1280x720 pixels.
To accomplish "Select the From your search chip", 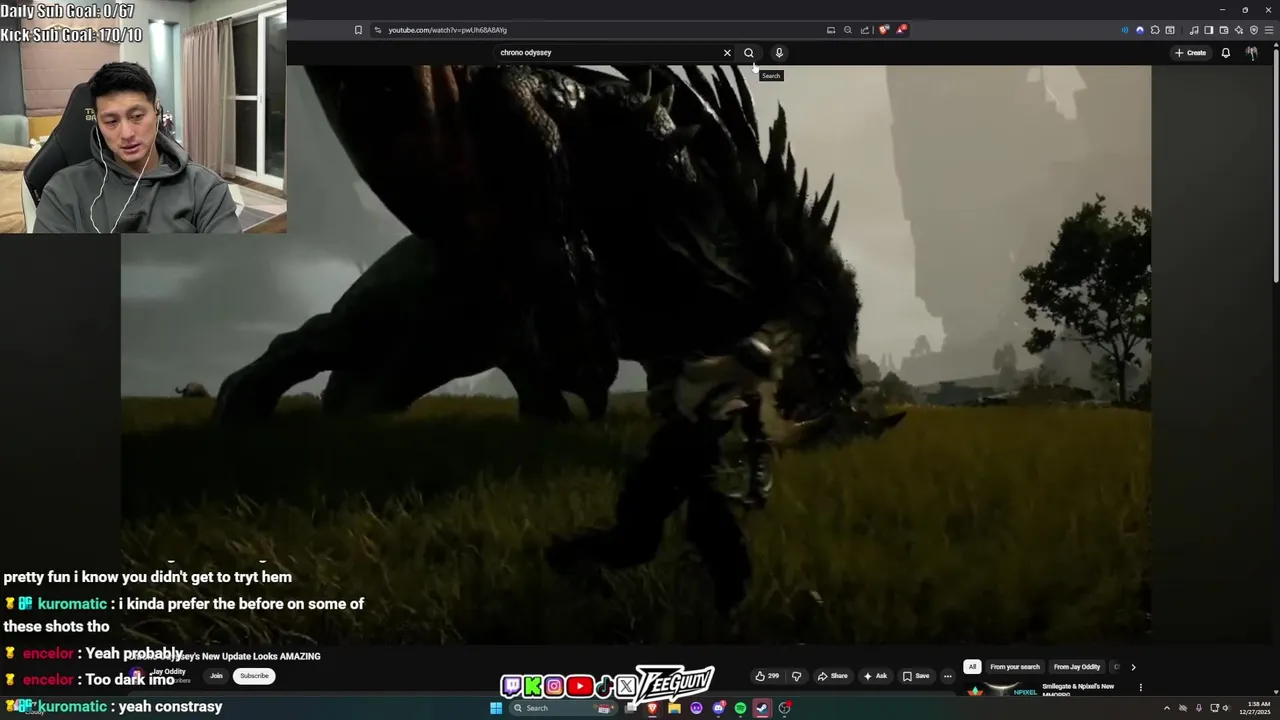I will [1015, 667].
